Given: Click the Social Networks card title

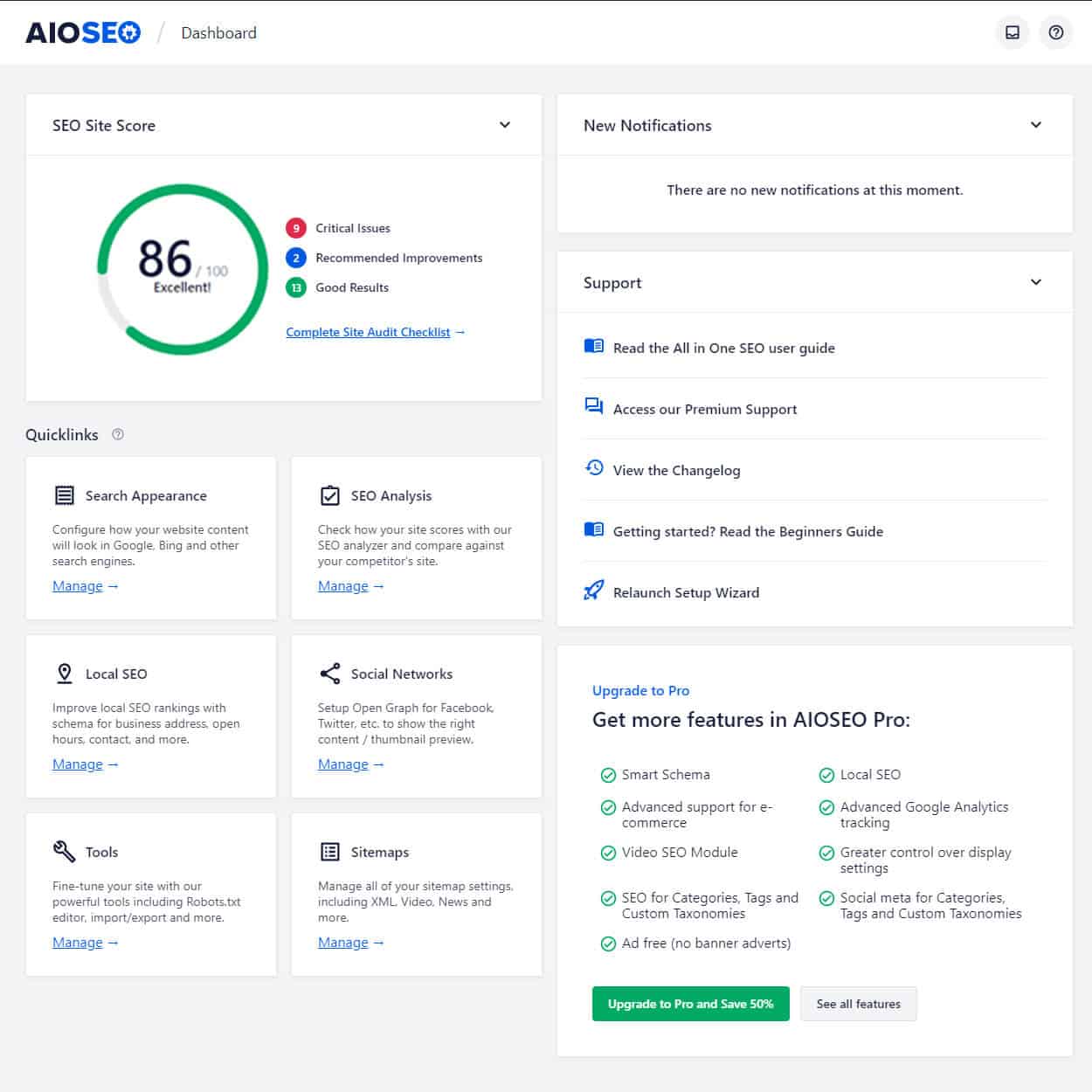Looking at the screenshot, I should pyautogui.click(x=402, y=674).
